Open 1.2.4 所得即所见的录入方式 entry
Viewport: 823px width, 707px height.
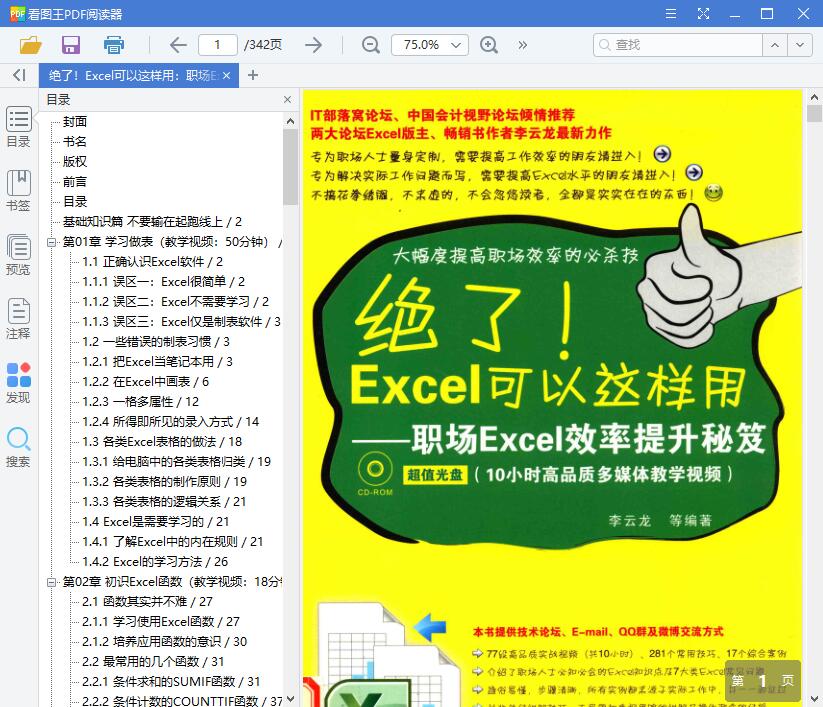click(x=171, y=422)
